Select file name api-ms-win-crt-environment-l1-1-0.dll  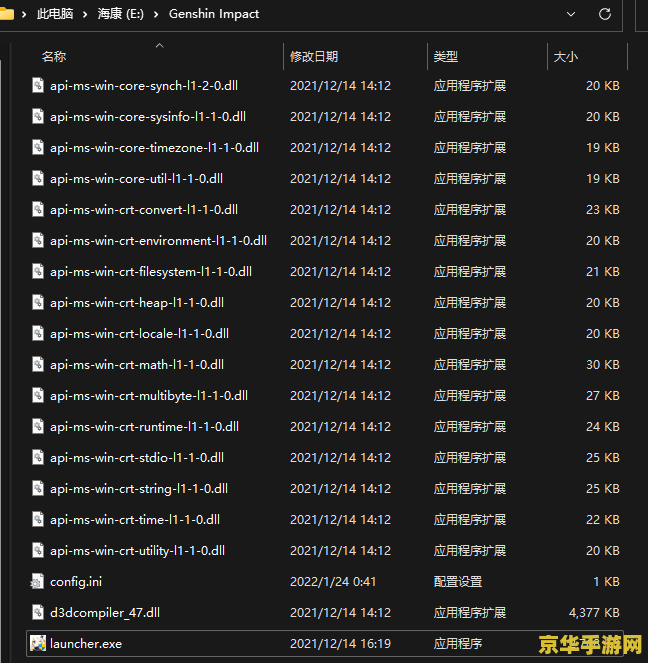[x=159, y=241]
